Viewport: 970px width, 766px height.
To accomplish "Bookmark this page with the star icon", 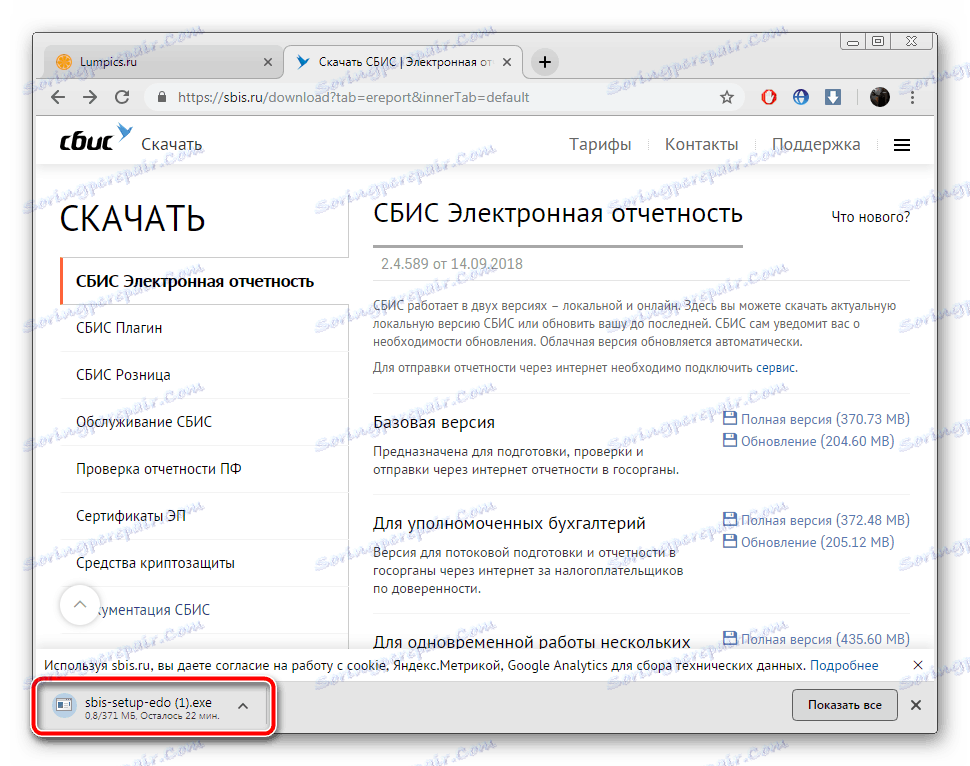I will [727, 97].
